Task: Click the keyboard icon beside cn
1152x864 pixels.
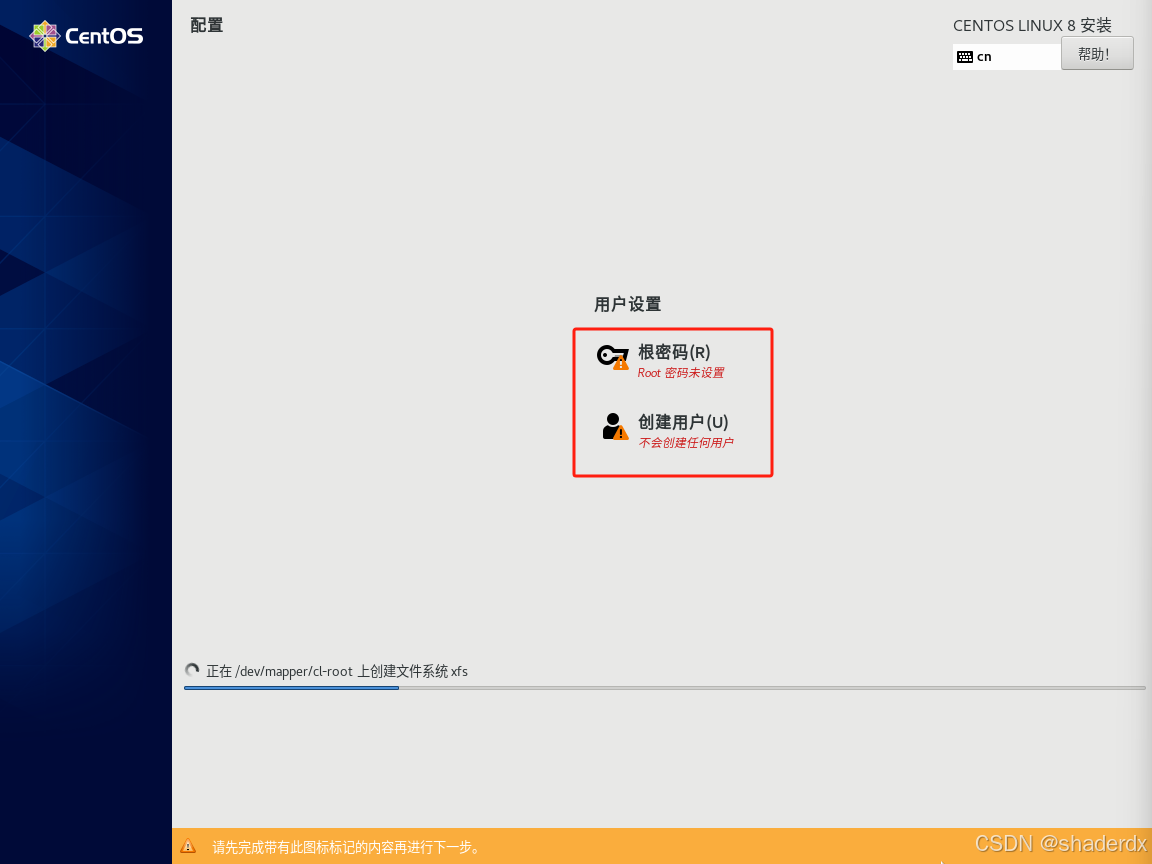Action: pos(965,57)
